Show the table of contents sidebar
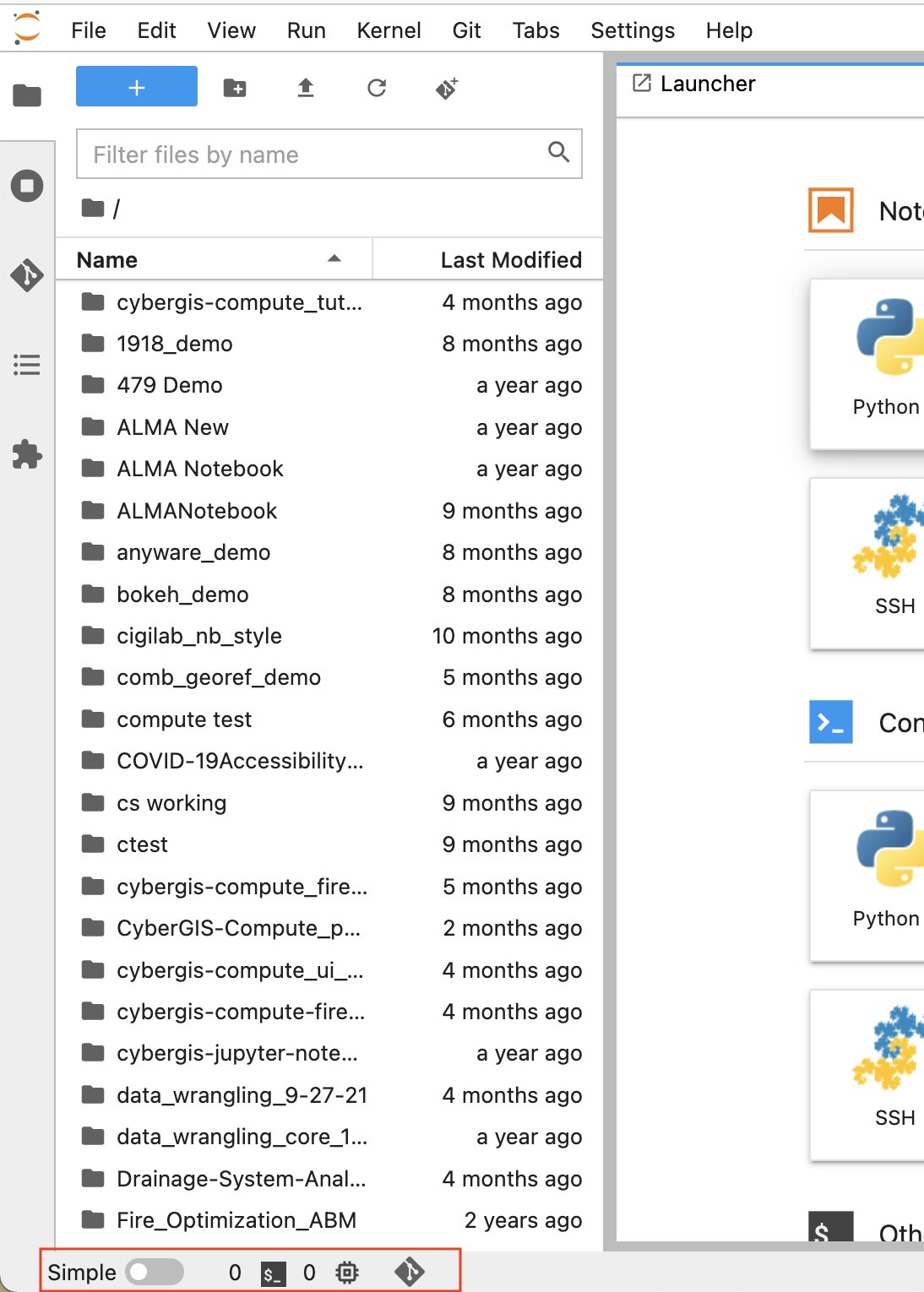This screenshot has width=924, height=1292. coord(26,364)
